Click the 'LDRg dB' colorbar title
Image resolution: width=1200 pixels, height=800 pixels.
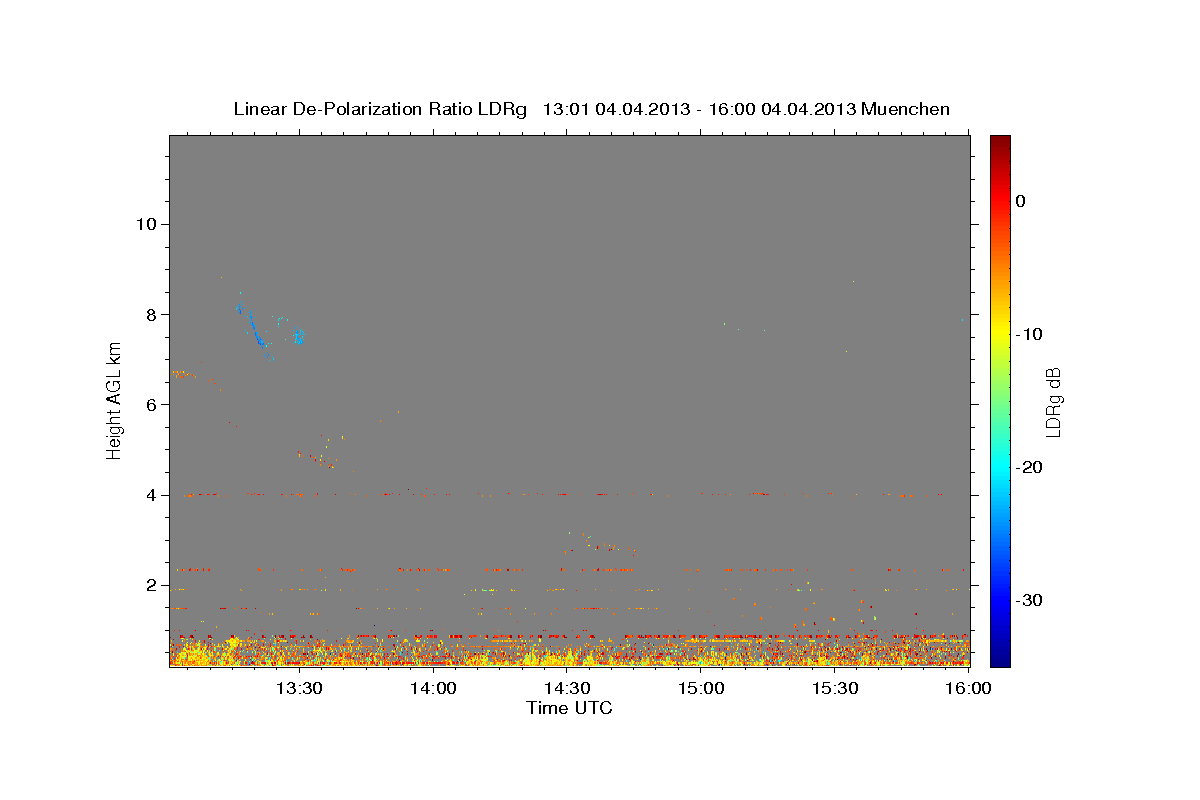[x=1053, y=402]
